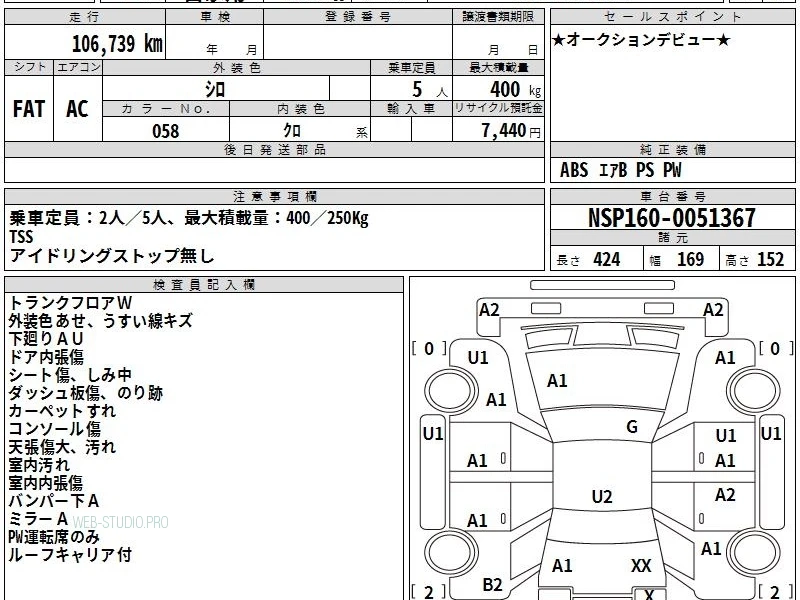Image resolution: width=800 pixels, height=600 pixels.
Task: Select the 車検 header cell
Action: pos(215,17)
